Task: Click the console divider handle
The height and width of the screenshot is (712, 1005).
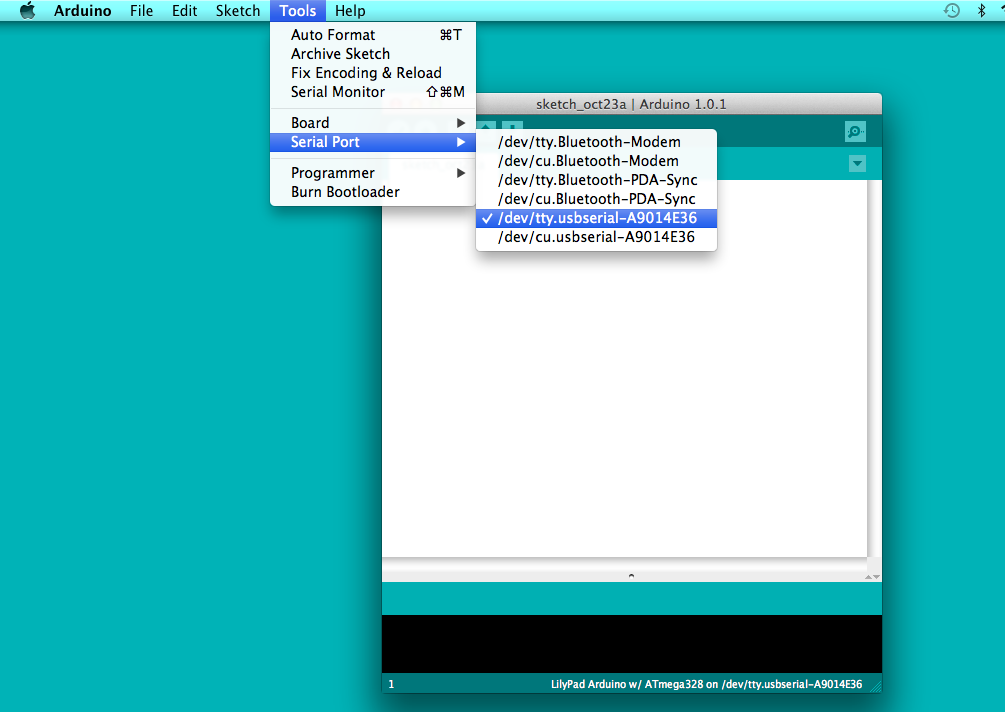Action: tap(631, 575)
